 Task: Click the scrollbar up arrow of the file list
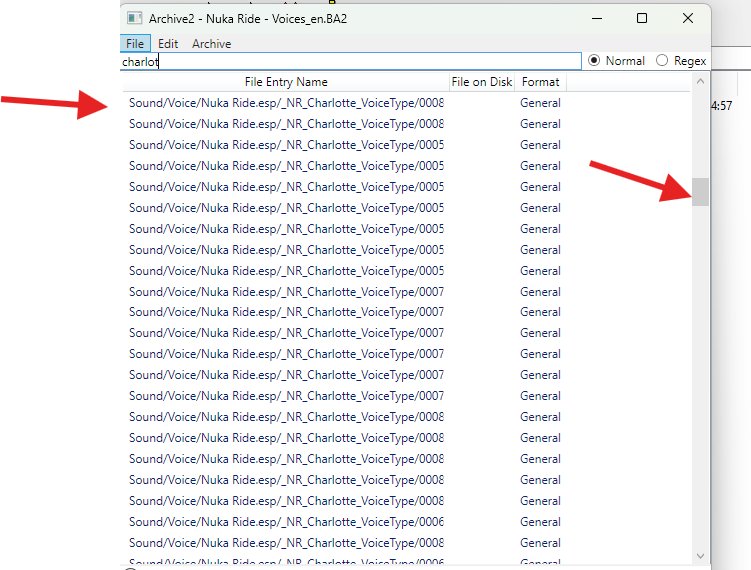(x=700, y=81)
